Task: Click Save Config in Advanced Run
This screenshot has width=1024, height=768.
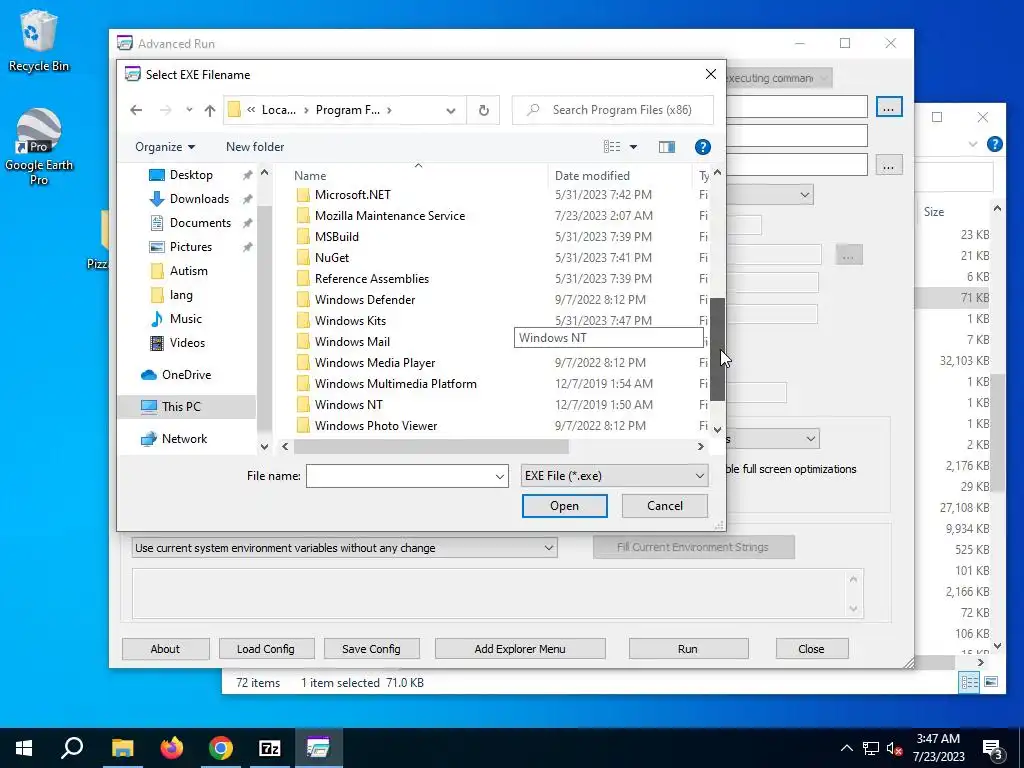Action: coord(371,649)
